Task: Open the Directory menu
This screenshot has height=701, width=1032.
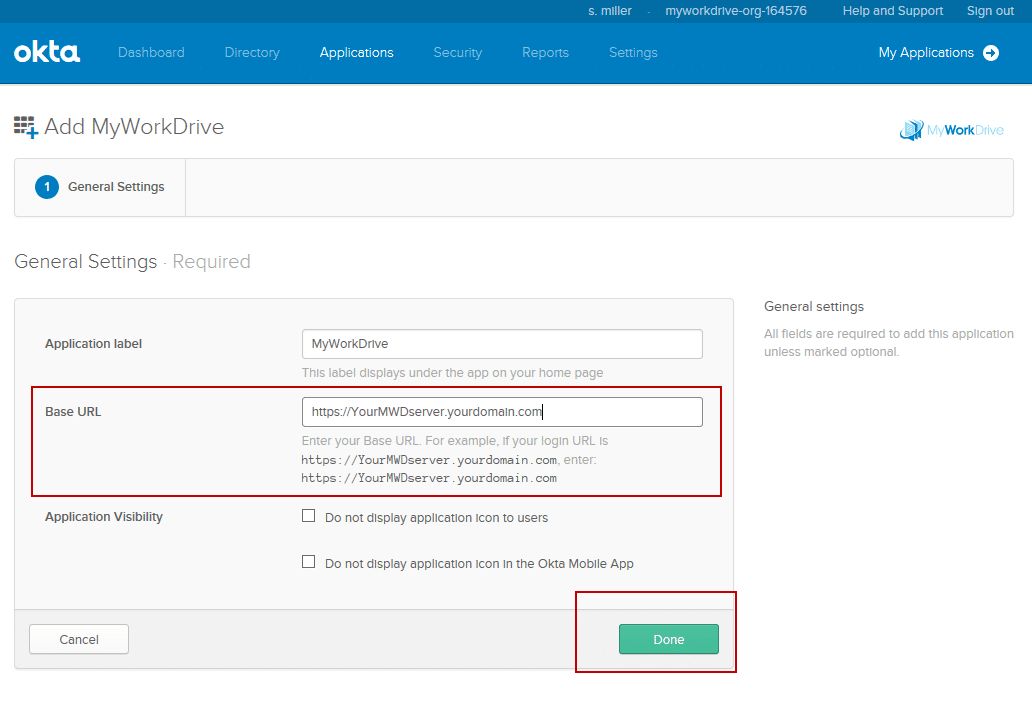Action: (252, 53)
